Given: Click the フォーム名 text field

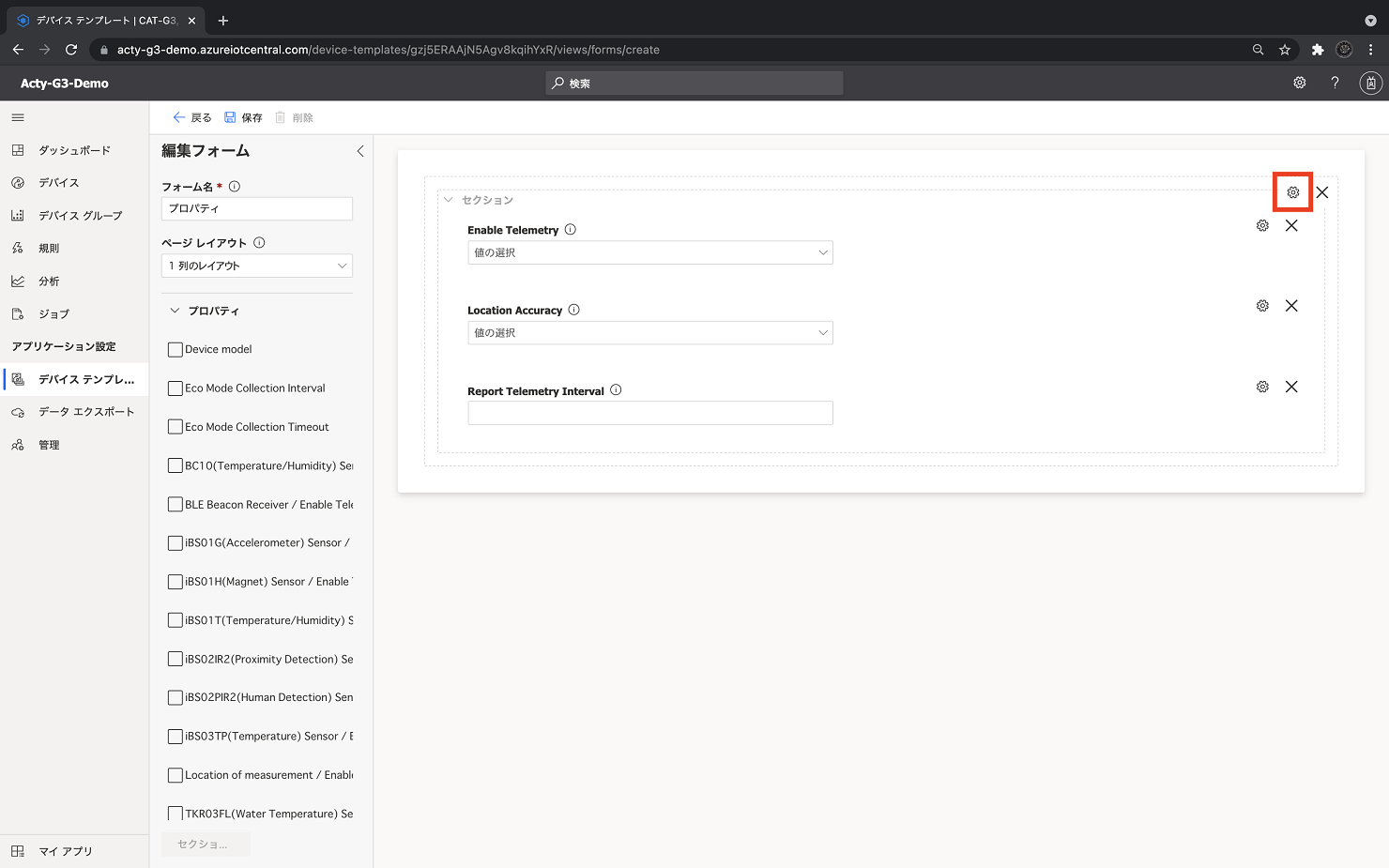Looking at the screenshot, I should tap(257, 208).
